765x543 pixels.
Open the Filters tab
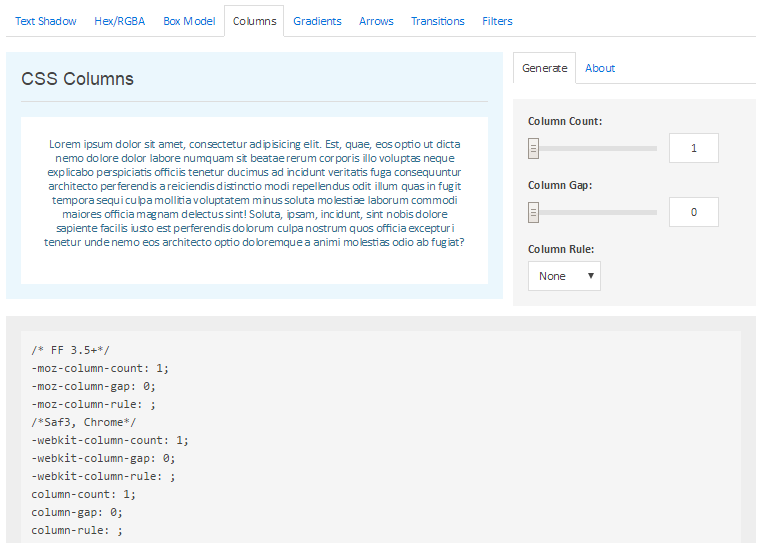(x=497, y=21)
